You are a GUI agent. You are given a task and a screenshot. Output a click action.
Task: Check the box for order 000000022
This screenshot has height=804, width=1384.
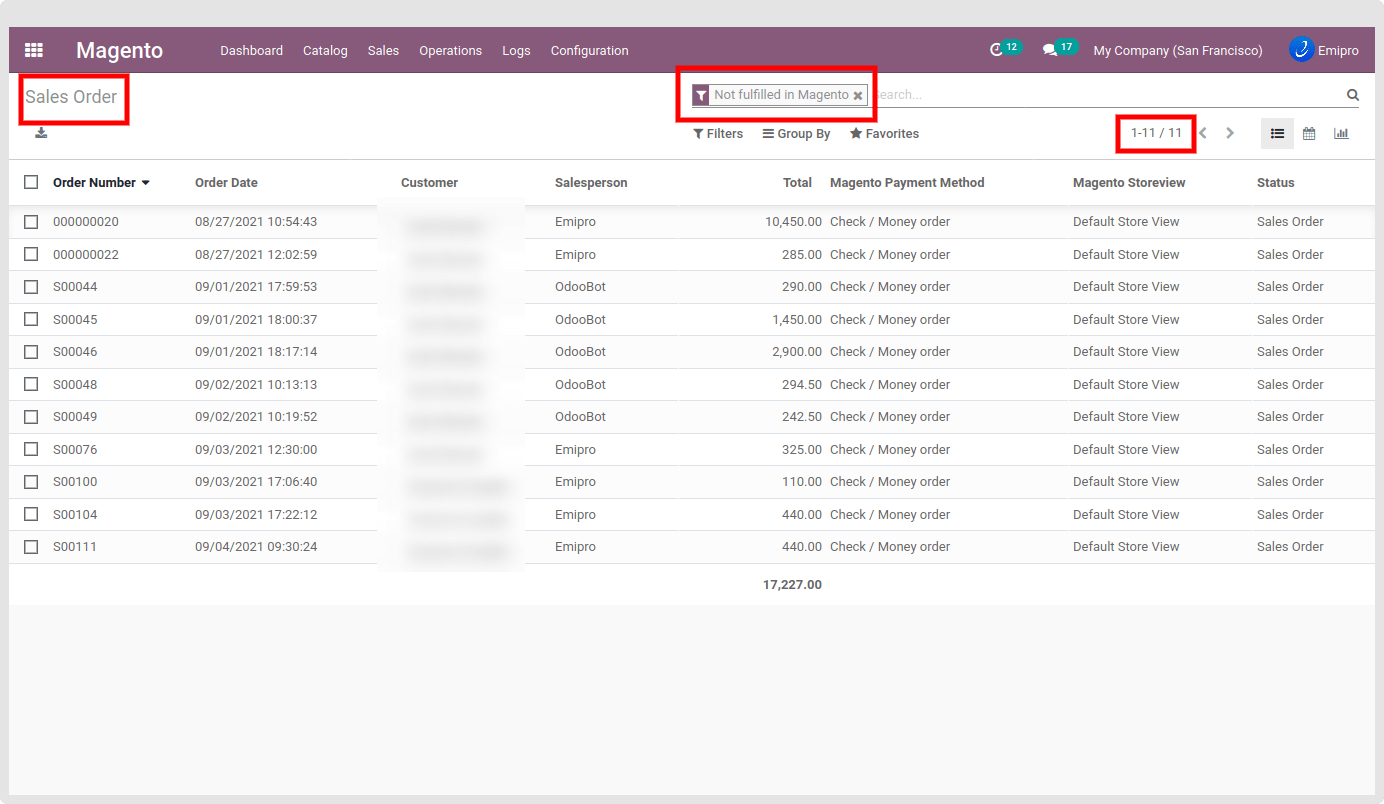pyautogui.click(x=31, y=254)
